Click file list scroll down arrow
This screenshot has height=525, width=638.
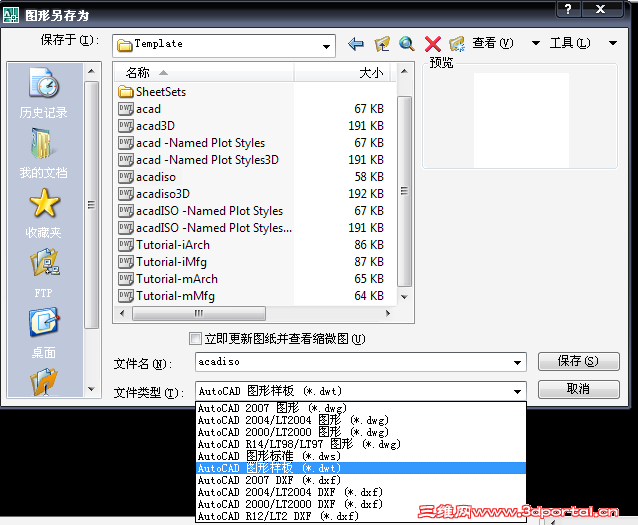[404, 297]
